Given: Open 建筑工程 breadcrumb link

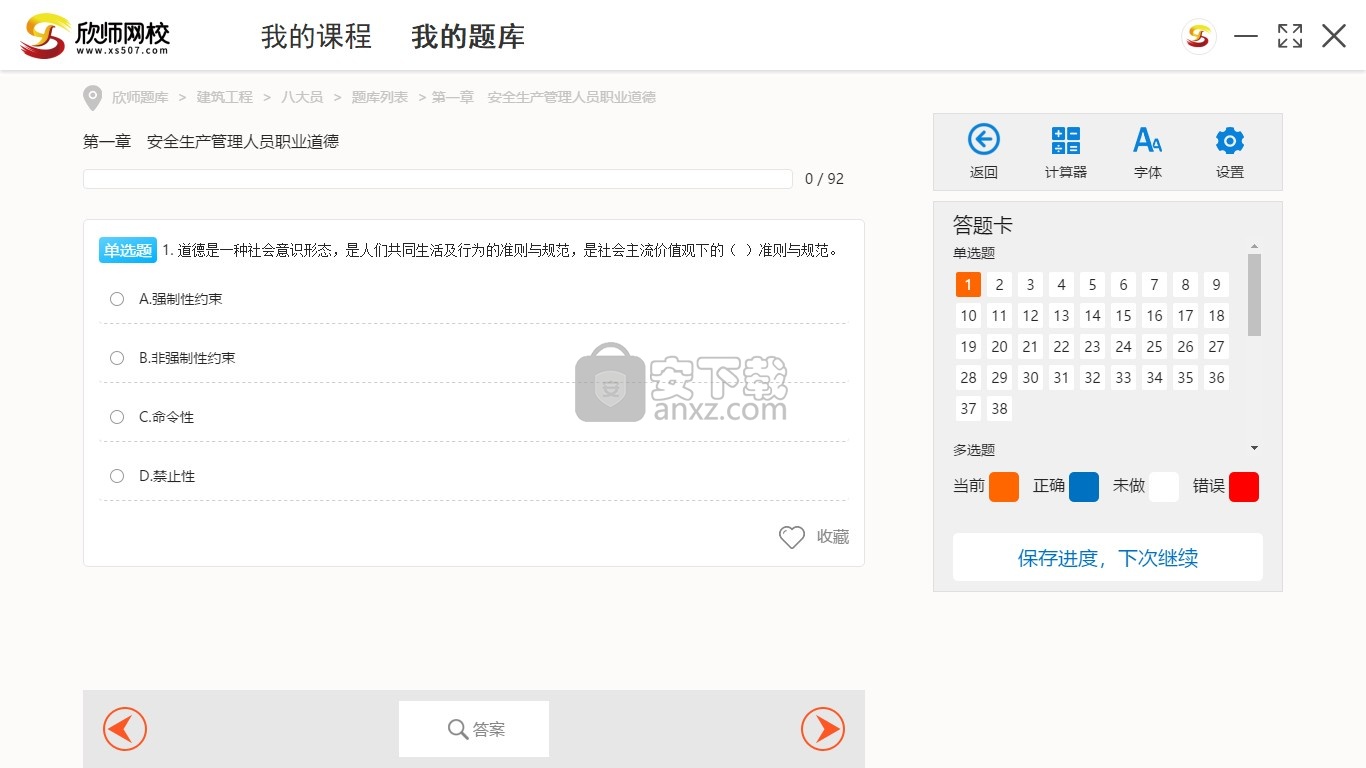Looking at the screenshot, I should tap(225, 97).
